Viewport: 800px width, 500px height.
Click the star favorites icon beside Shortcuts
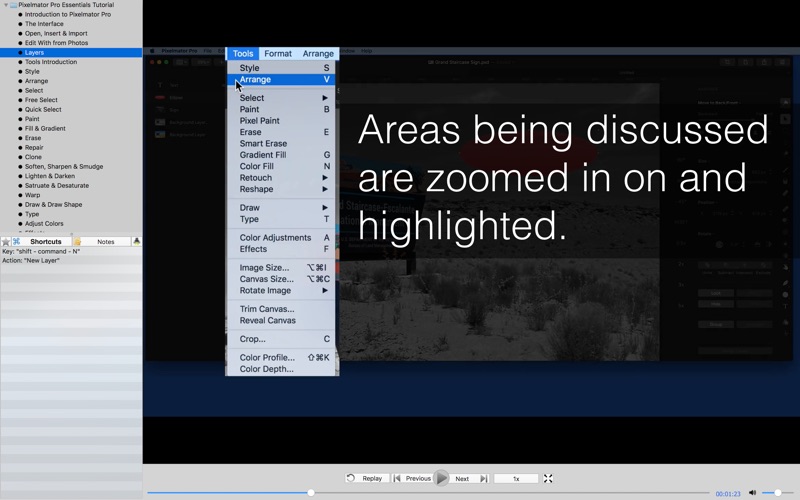pyautogui.click(x=6, y=242)
